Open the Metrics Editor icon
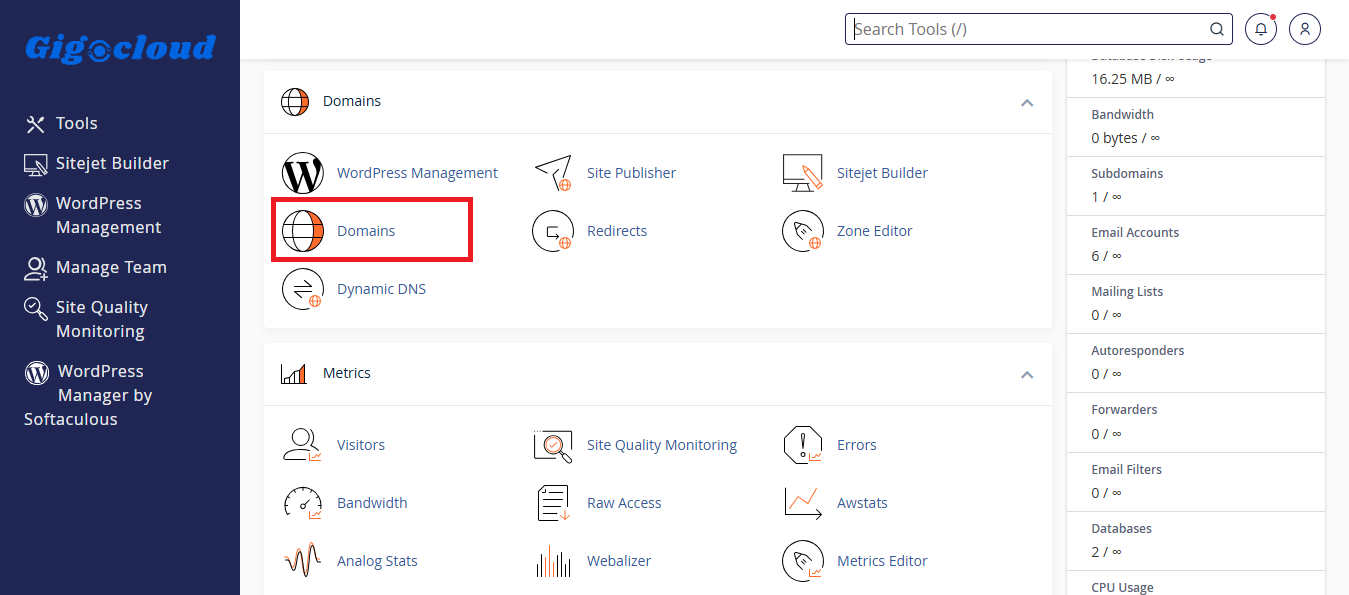The height and width of the screenshot is (595, 1349). click(803, 561)
